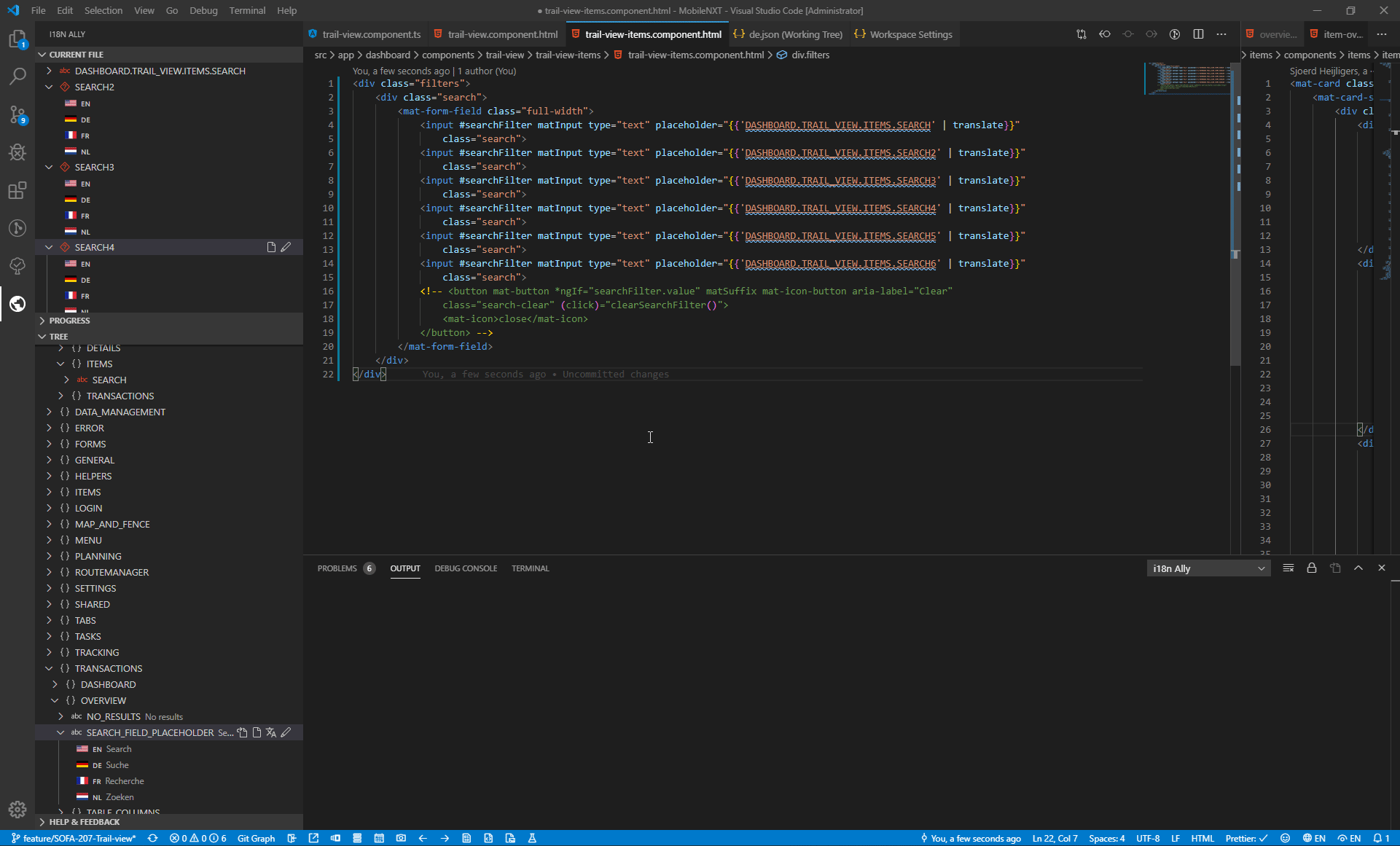Maximize the panel with the up chevron
Viewport: 1400px width, 846px height.
point(1358,568)
